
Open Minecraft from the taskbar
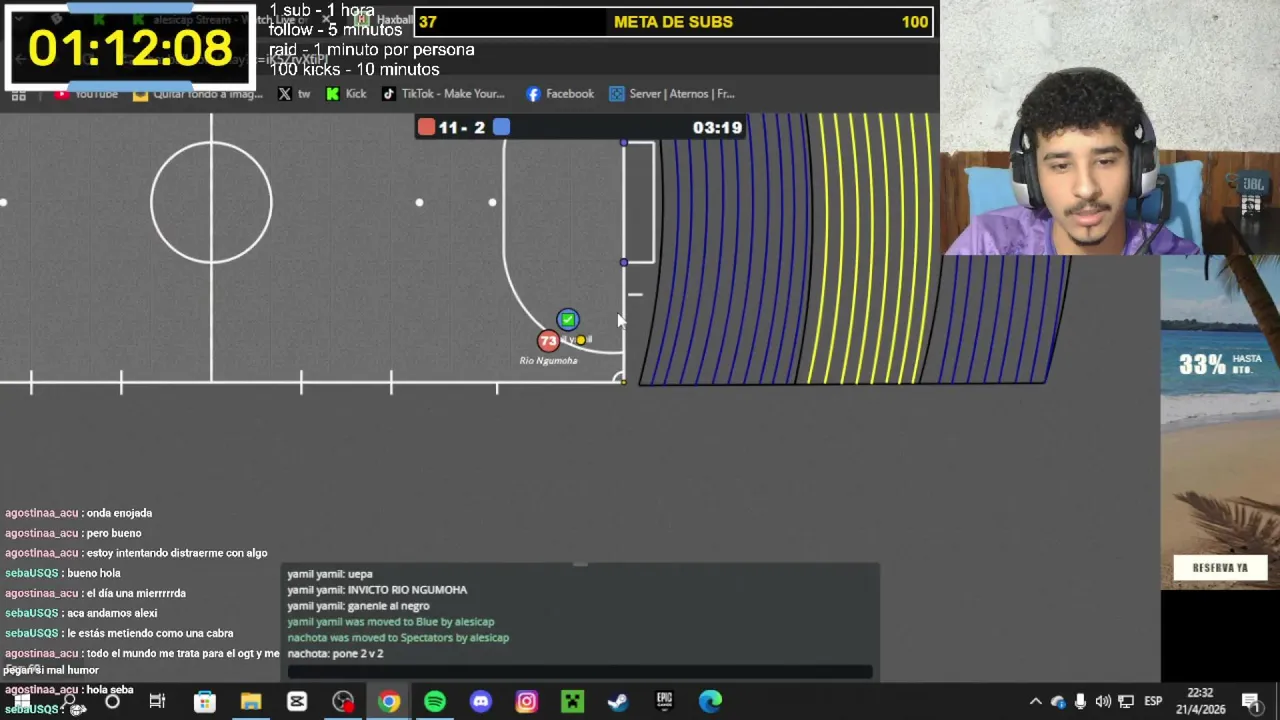(572, 702)
